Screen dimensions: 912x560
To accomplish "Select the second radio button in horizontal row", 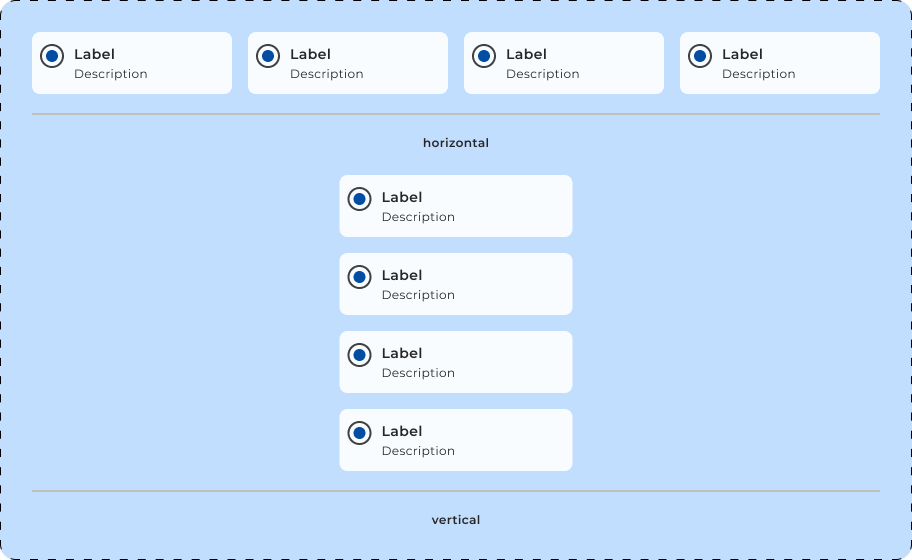I will pos(268,56).
